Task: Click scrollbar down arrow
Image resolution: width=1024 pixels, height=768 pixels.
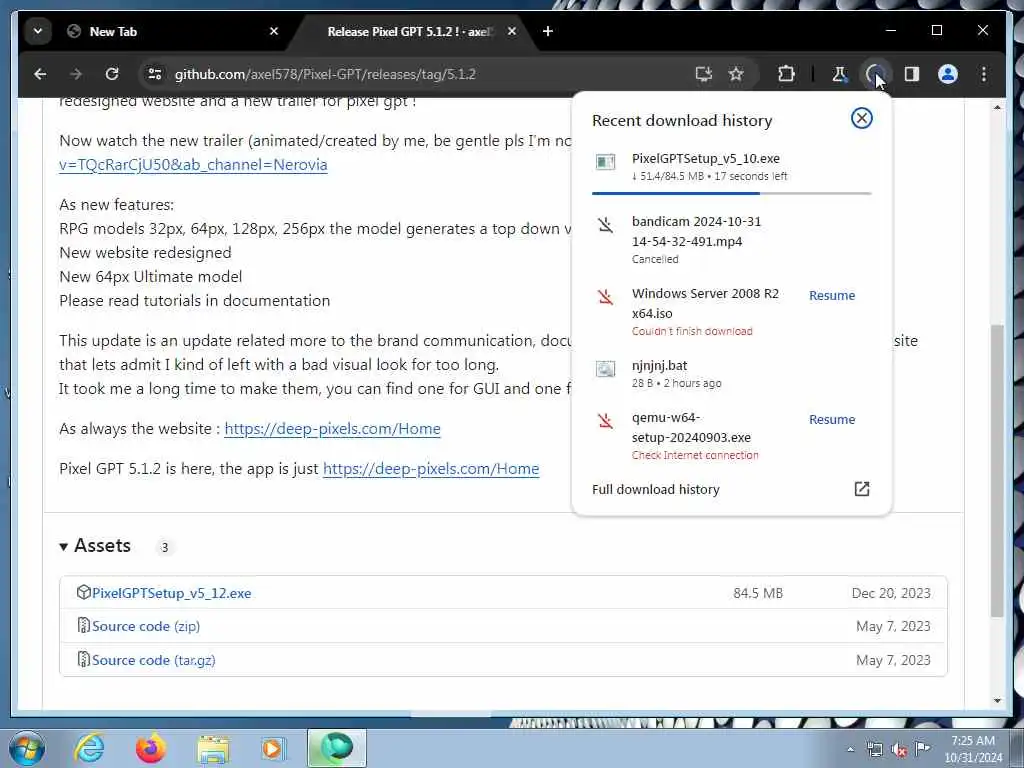Action: coord(997,701)
